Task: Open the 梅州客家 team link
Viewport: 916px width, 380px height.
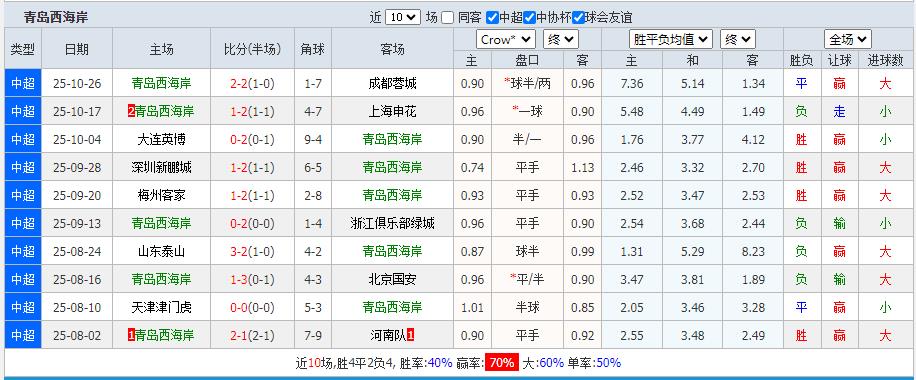Action: (161, 195)
